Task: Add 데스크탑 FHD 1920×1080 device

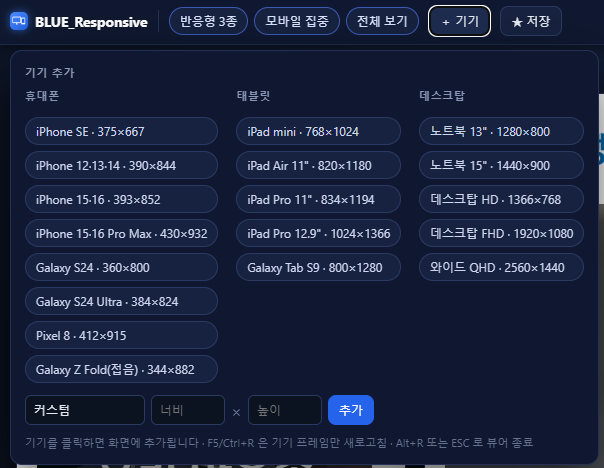Action: 501,233
